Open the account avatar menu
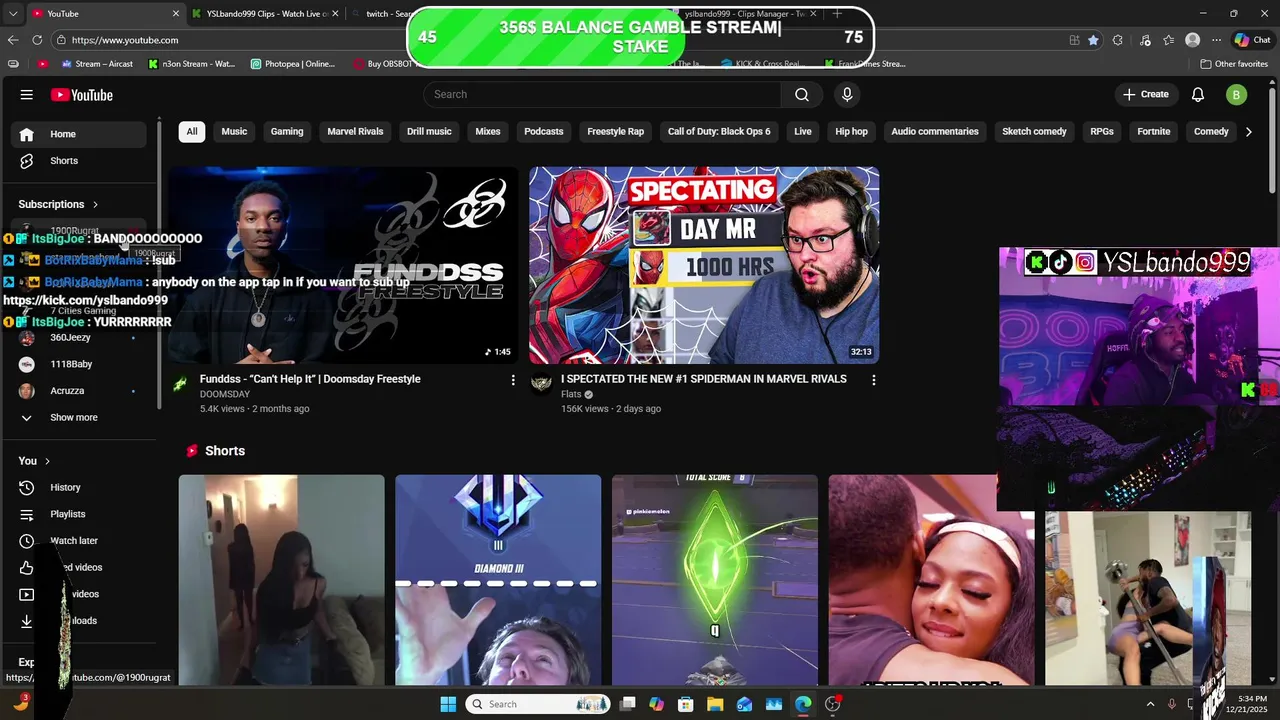This screenshot has width=1280, height=720. (x=1236, y=94)
